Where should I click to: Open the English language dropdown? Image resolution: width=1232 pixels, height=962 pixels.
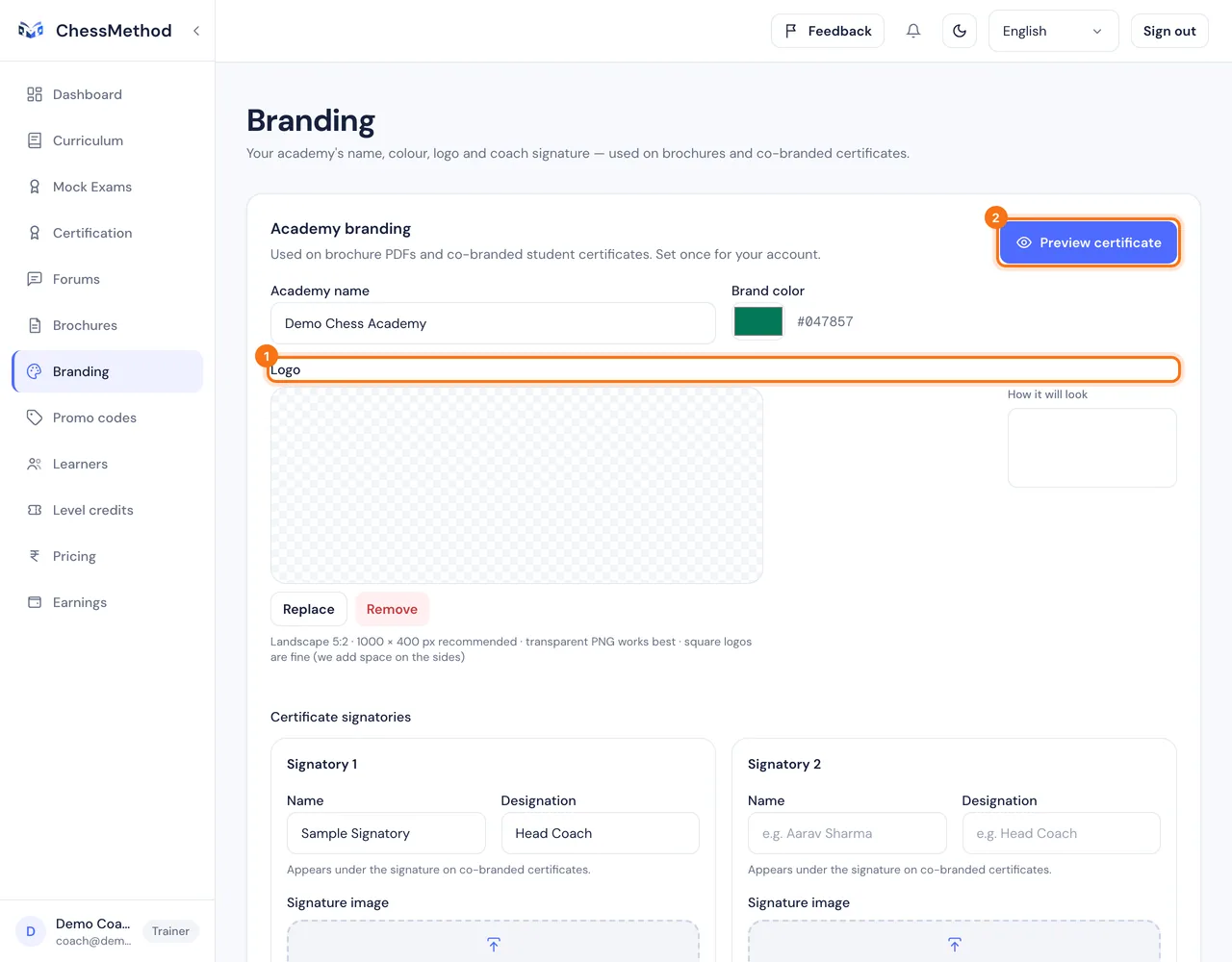pos(1053,31)
